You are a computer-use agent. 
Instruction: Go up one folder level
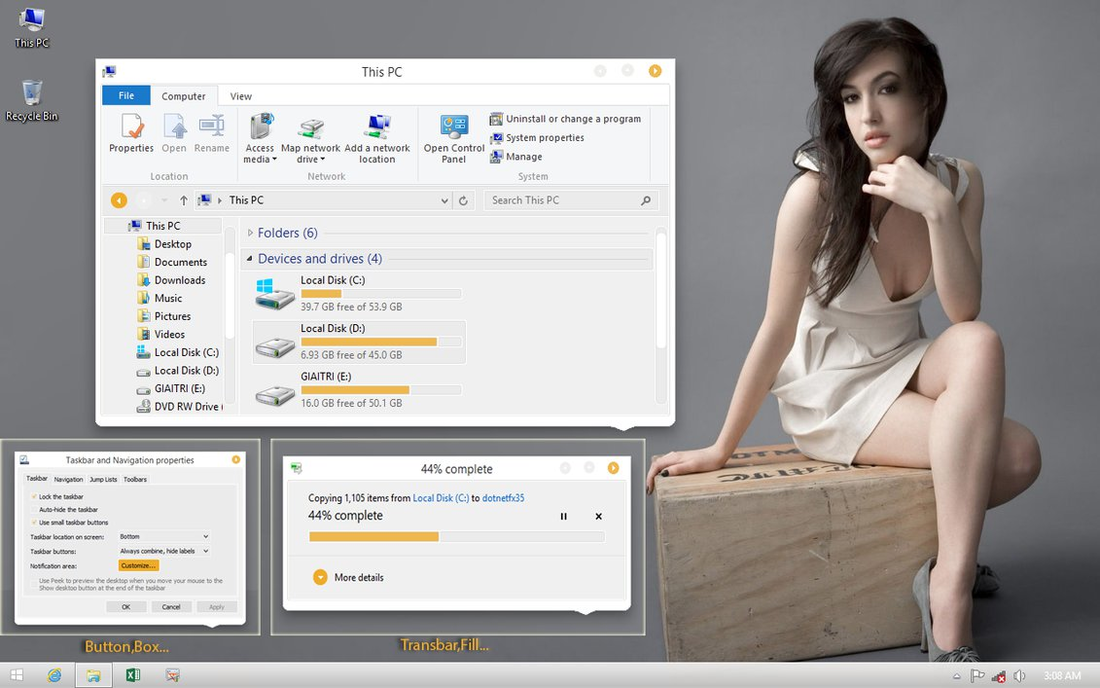coord(183,201)
